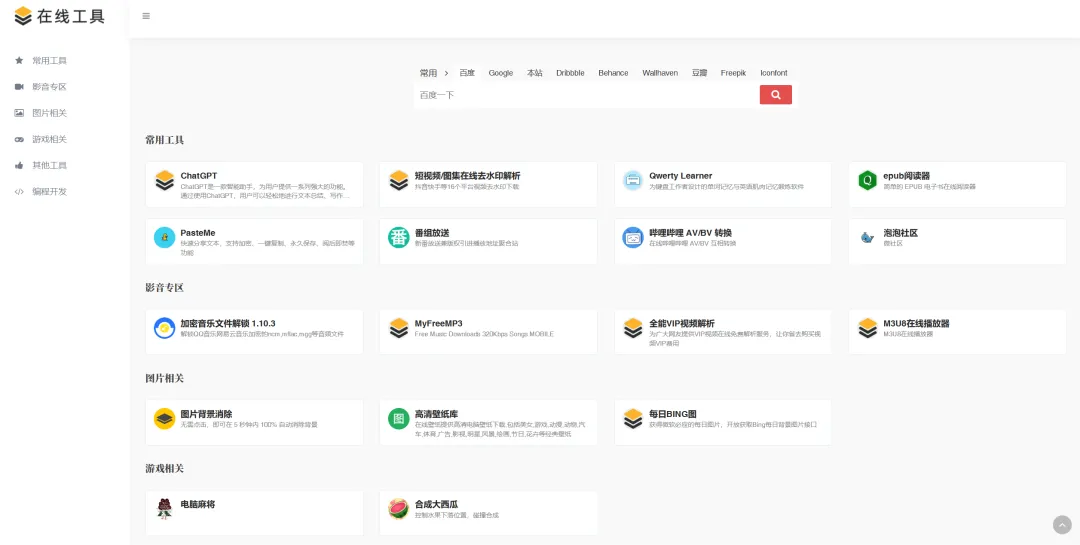Click the 每日BING图 stack icon
This screenshot has height=545, width=1080.
633,418
